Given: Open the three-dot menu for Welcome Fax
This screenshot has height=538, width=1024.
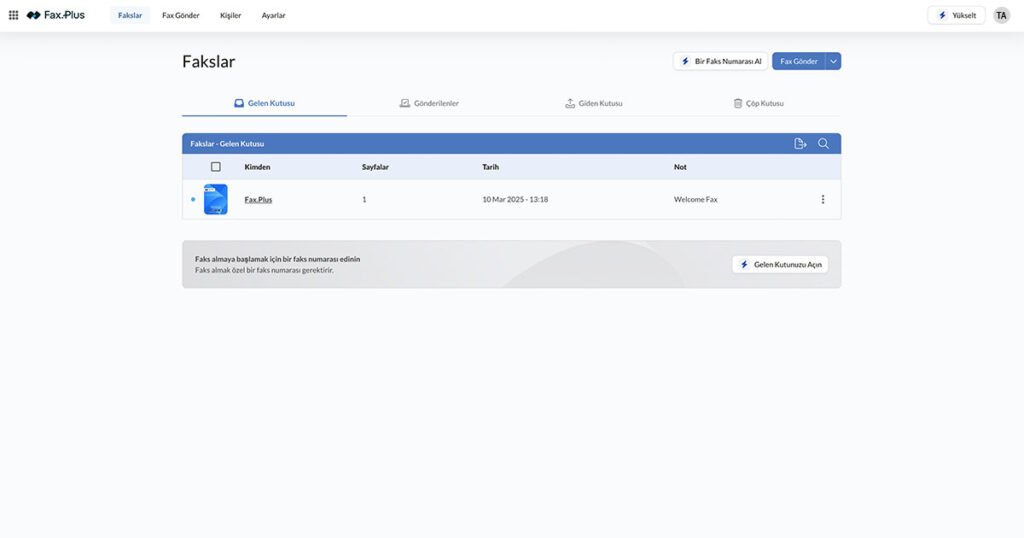Looking at the screenshot, I should point(823,199).
